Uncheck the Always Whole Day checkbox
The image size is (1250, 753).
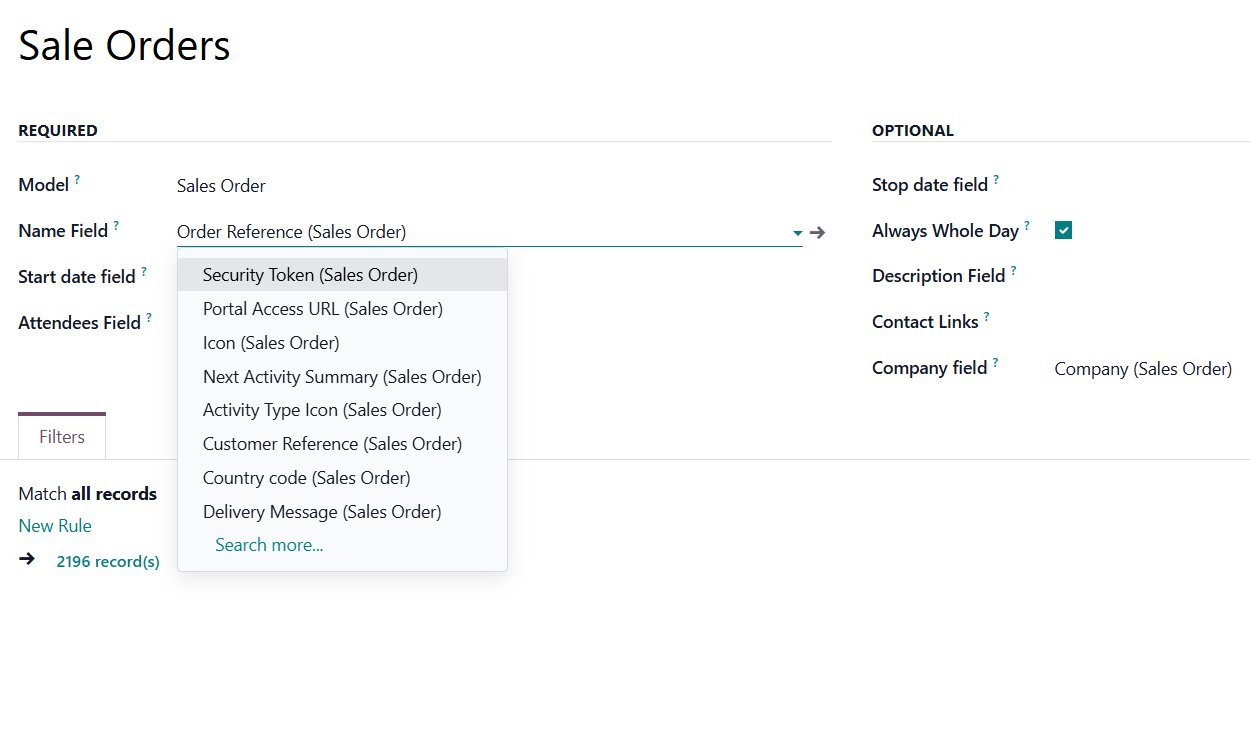(x=1063, y=231)
